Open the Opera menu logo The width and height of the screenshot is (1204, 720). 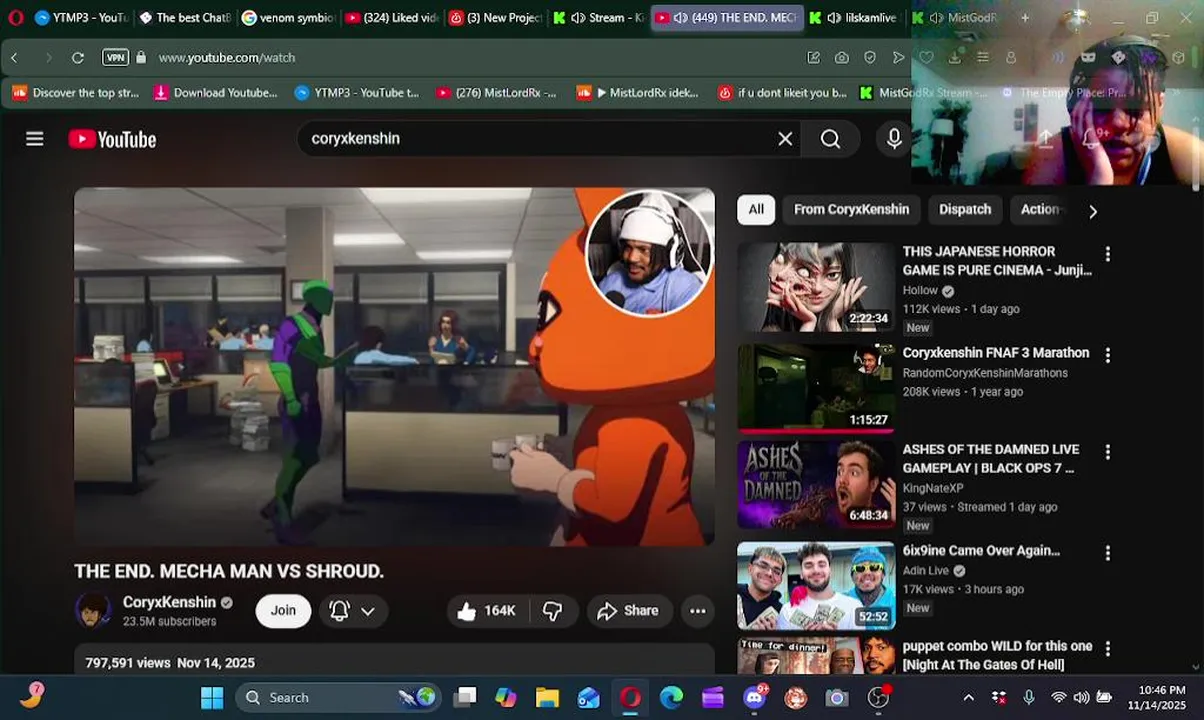click(x=15, y=17)
